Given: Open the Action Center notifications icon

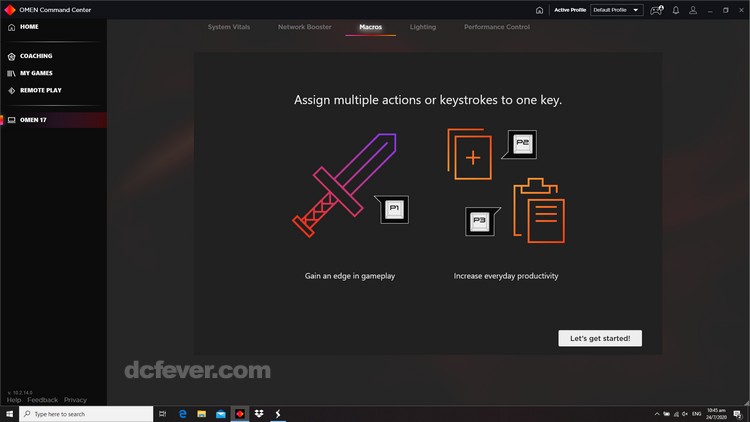Looking at the screenshot, I should pyautogui.click(x=738, y=414).
